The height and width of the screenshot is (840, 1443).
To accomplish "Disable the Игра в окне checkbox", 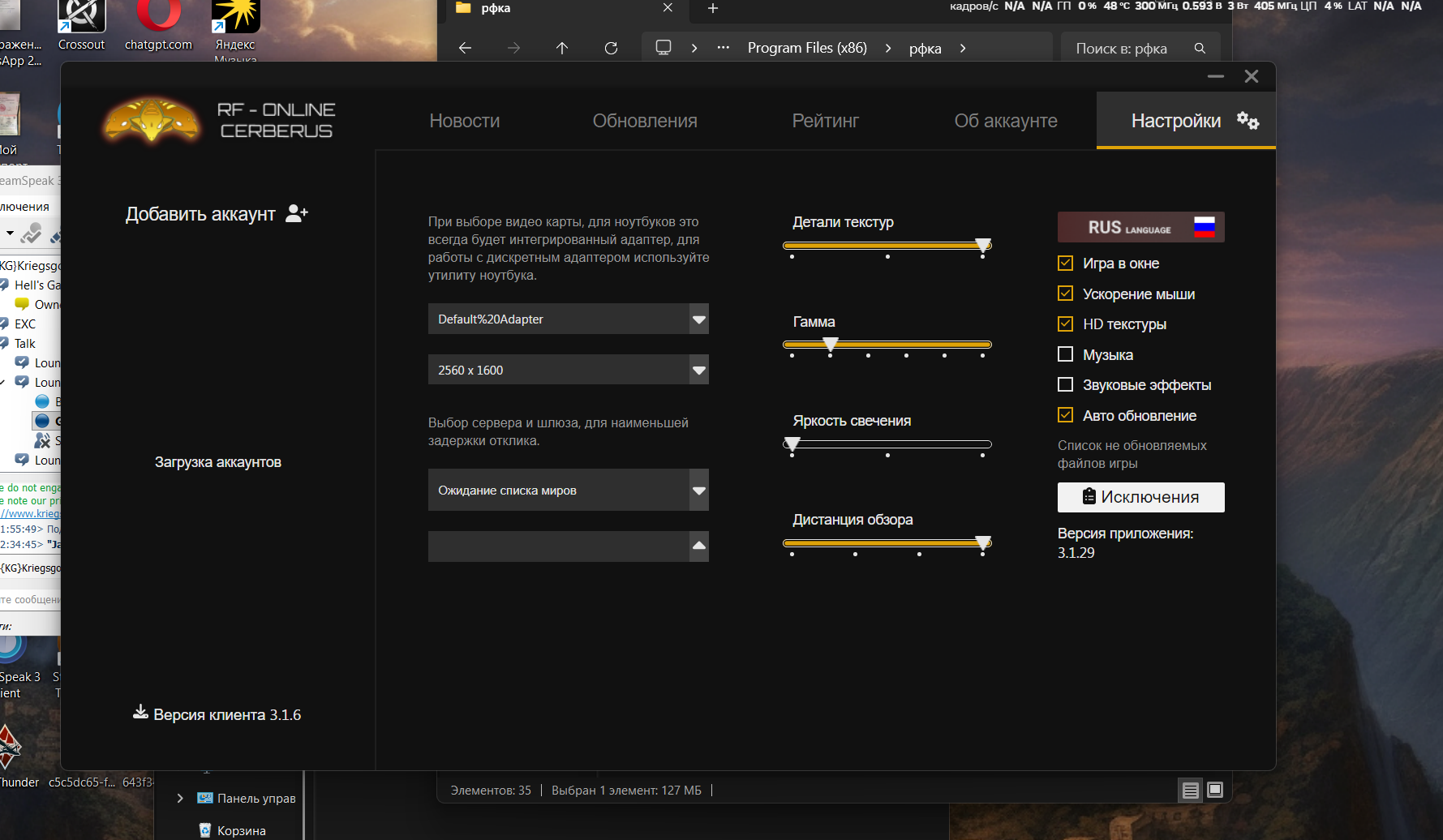I will tap(1065, 263).
